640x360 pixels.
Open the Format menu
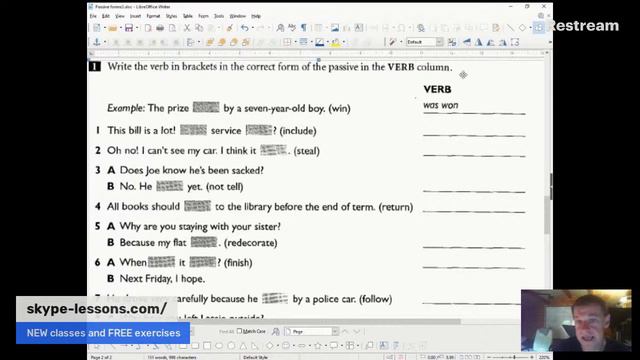pos(153,16)
